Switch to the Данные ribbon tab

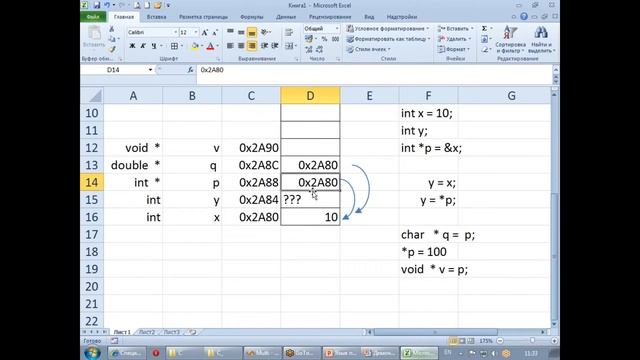pos(286,17)
